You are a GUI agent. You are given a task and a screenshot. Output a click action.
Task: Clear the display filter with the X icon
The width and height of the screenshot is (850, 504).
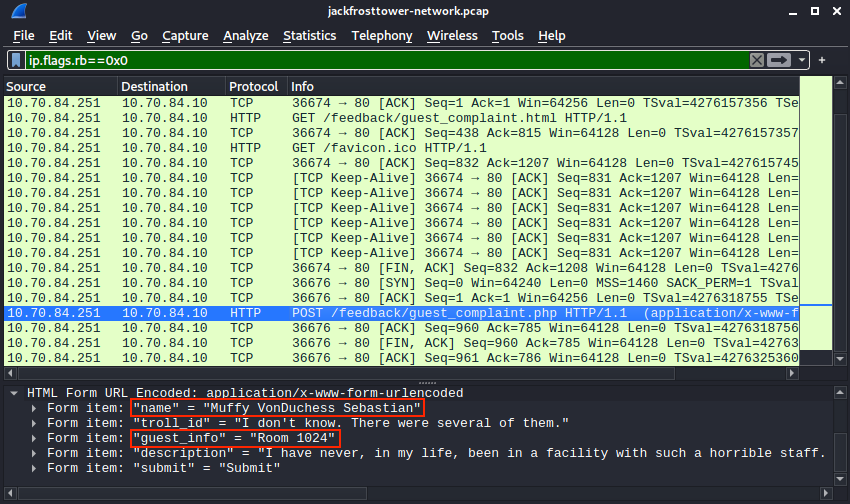click(x=757, y=60)
